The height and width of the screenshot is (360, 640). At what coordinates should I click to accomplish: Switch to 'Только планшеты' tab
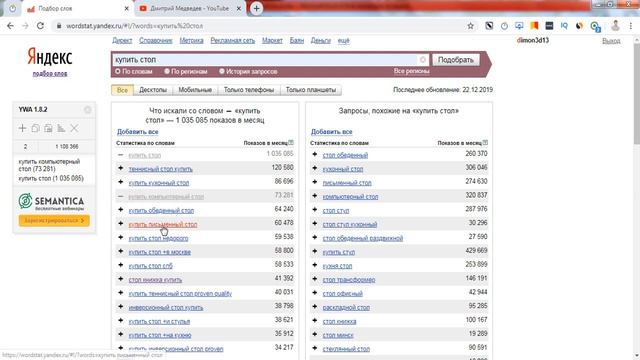pyautogui.click(x=311, y=90)
